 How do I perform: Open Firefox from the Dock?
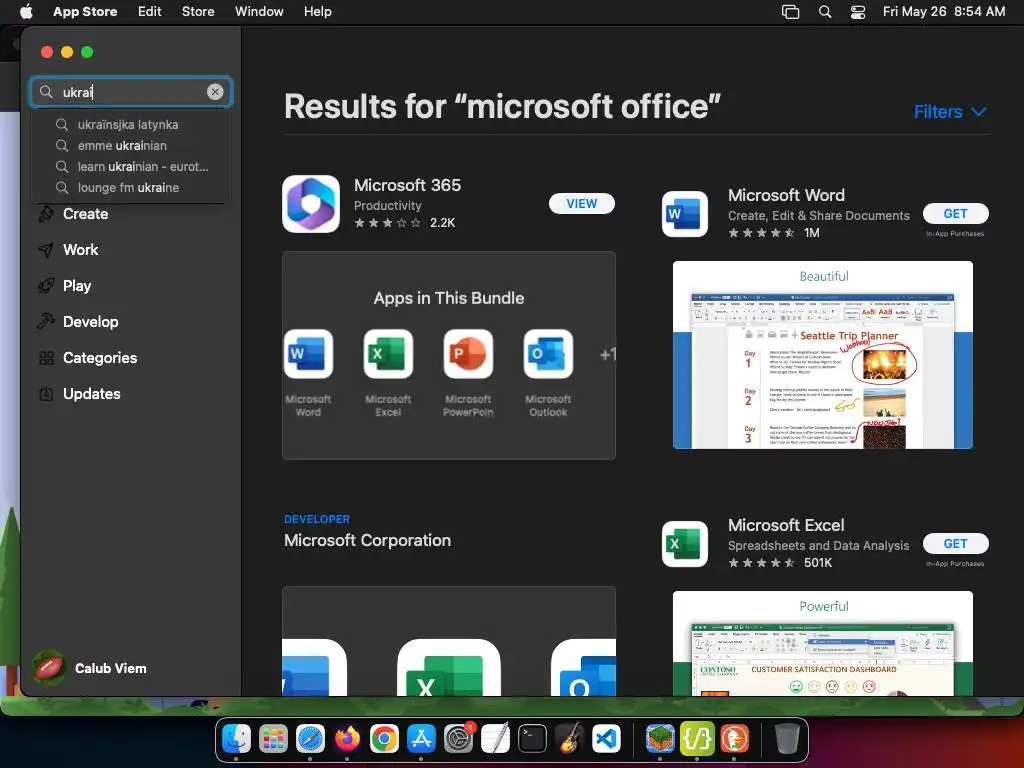[347, 739]
